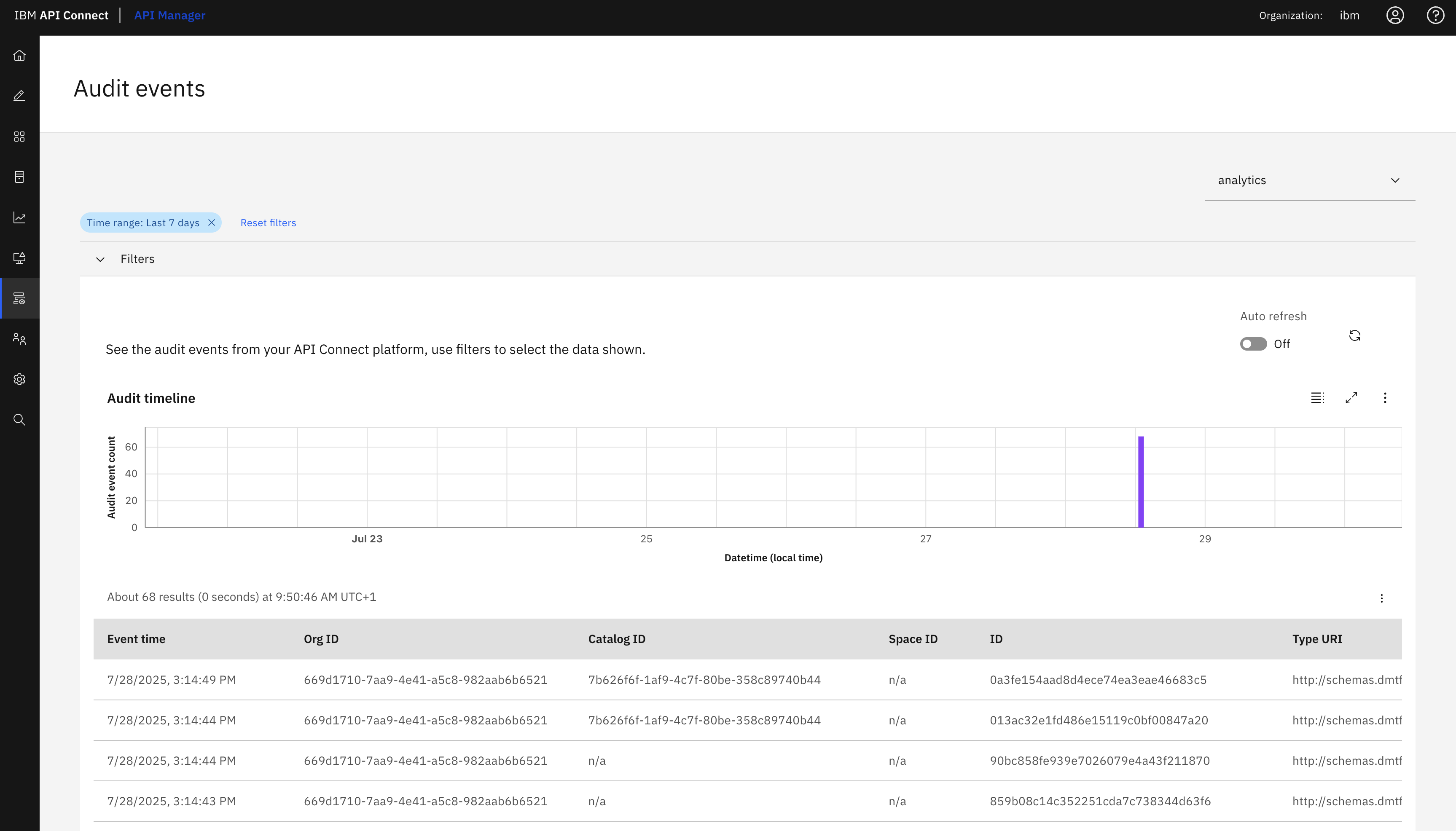Image resolution: width=1456 pixels, height=831 pixels.
Task: Click the About 68 results status text
Action: 242,597
